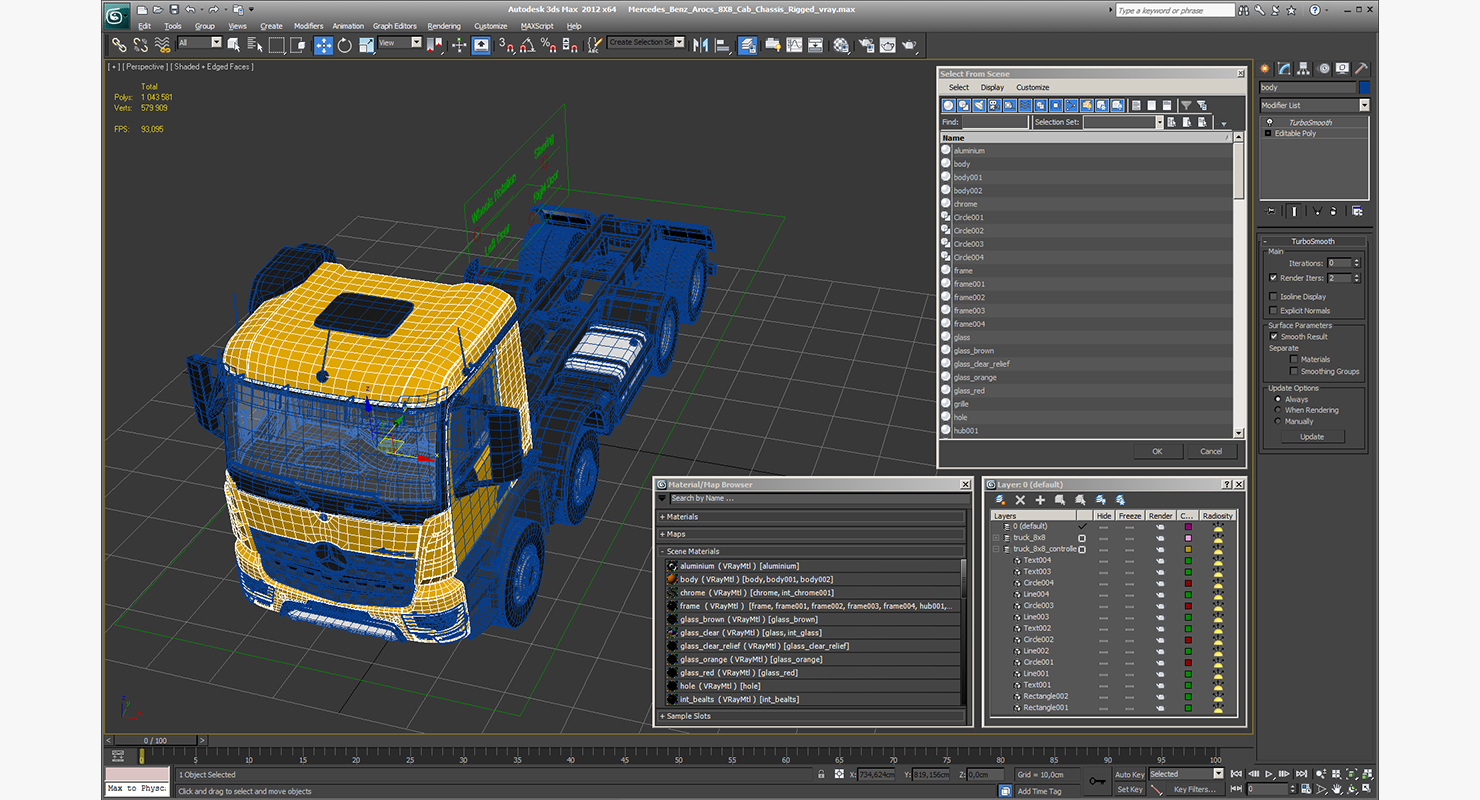This screenshot has width=1480, height=800.
Task: Click the funnel filter icon in Select From Scene
Action: (1186, 105)
